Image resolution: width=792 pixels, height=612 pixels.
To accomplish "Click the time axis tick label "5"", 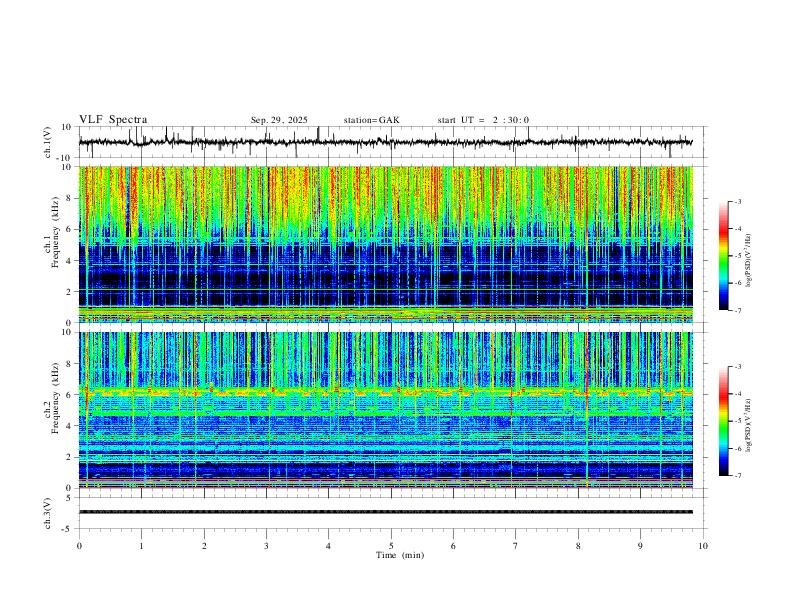I will point(391,546).
